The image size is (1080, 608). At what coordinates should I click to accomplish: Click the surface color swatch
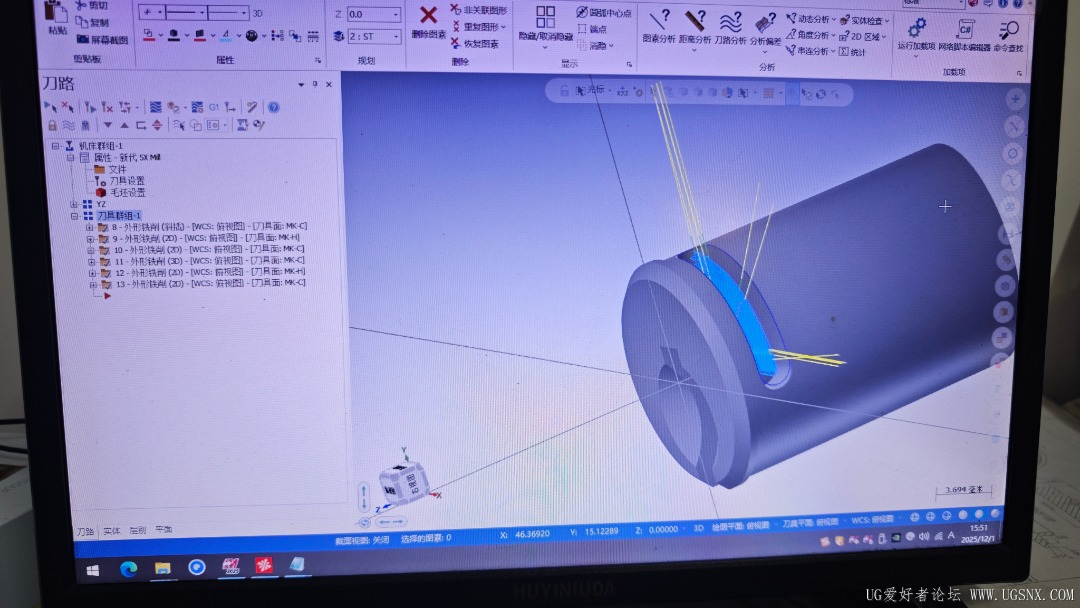pyautogui.click(x=200, y=35)
